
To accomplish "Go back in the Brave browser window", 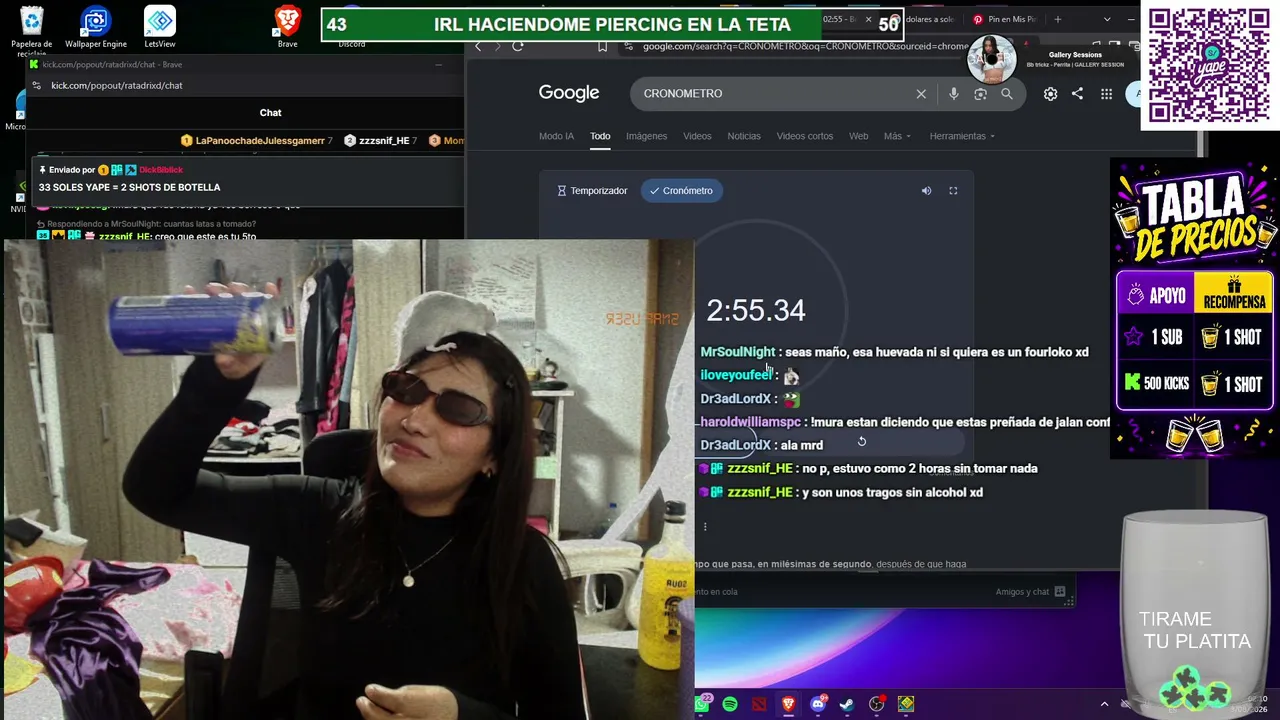I will [478, 46].
